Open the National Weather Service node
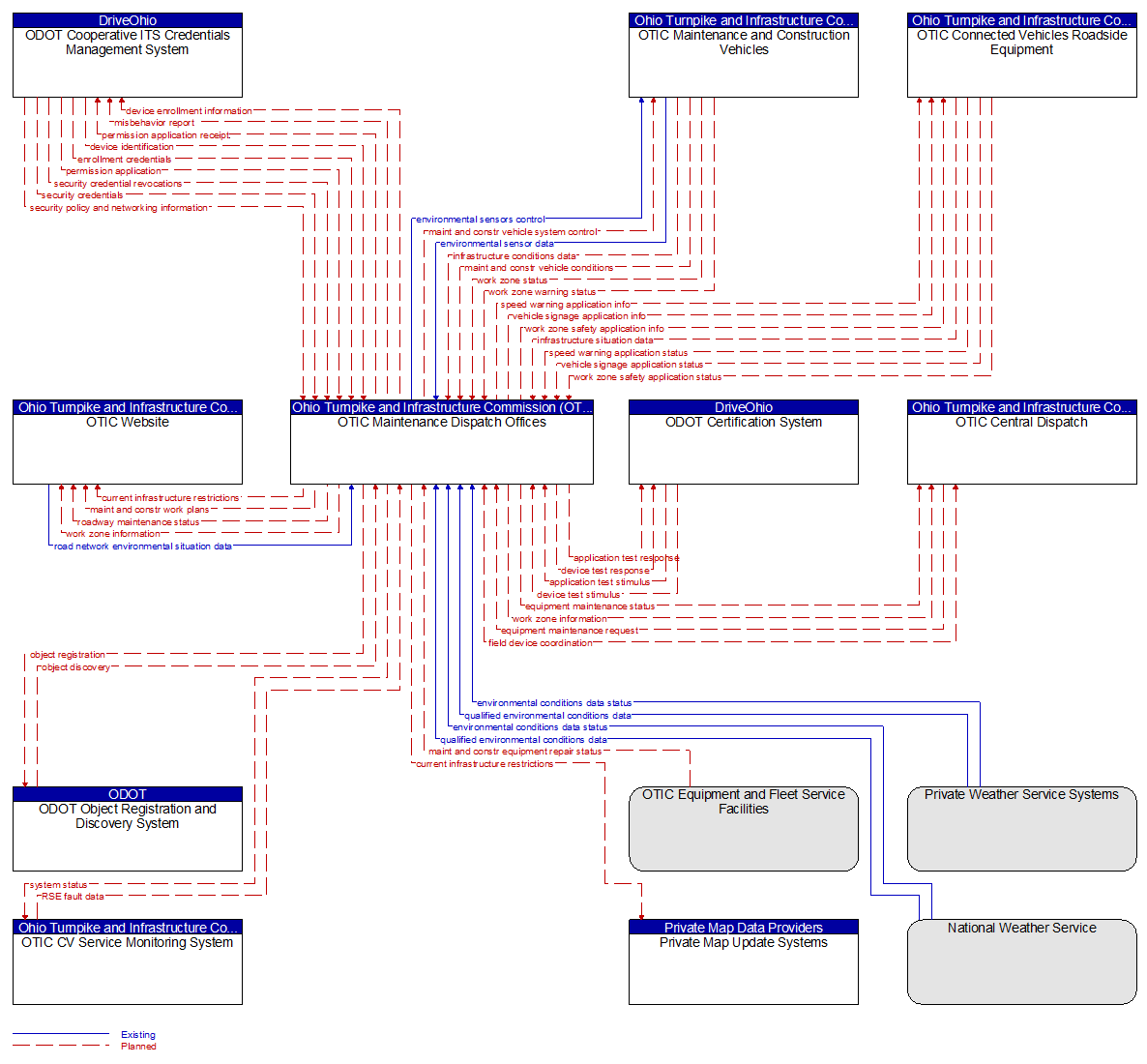 [1022, 962]
